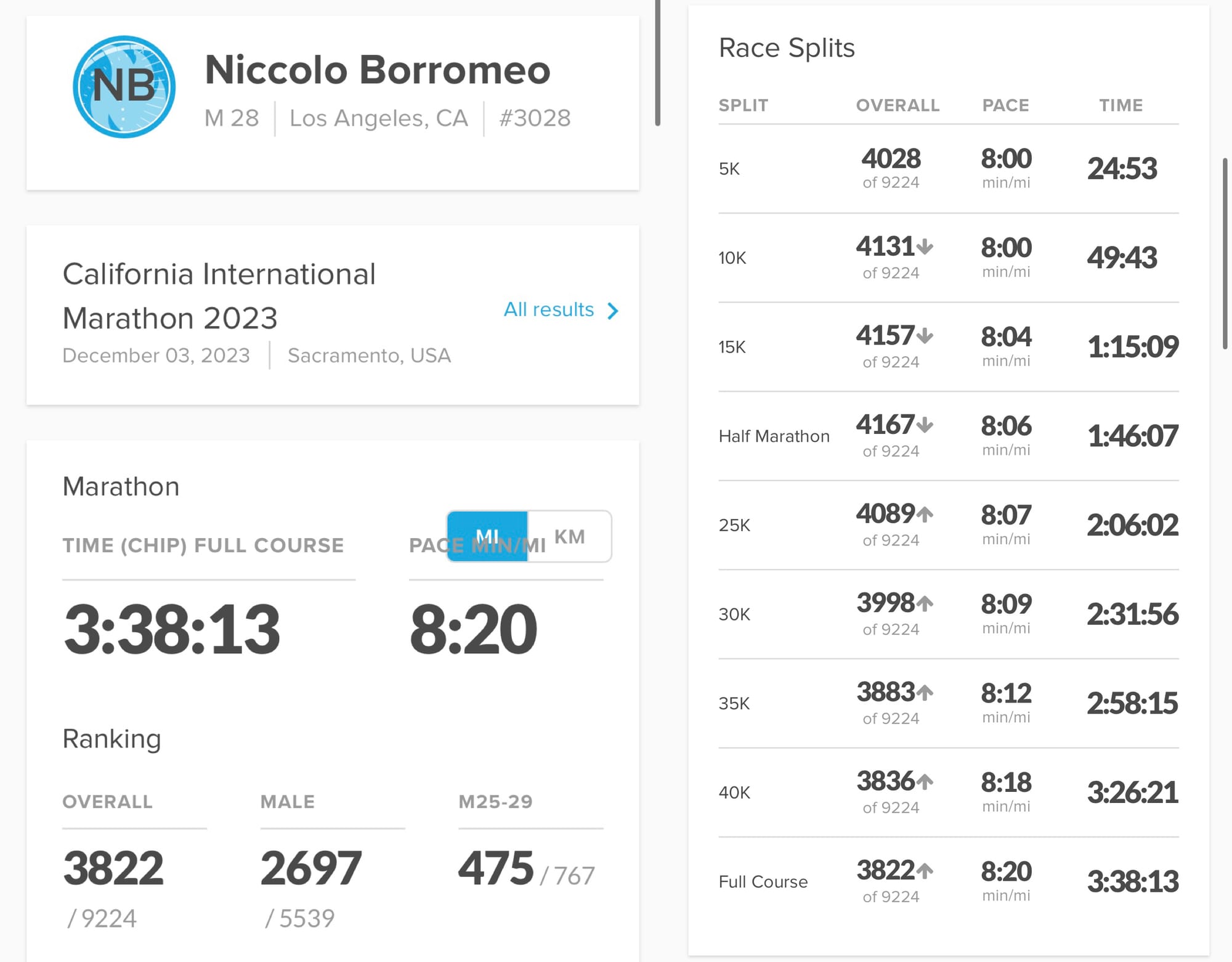This screenshot has height=962, width=1232.
Task: Click the up arrow beside 4089 at 25K
Action: click(925, 513)
